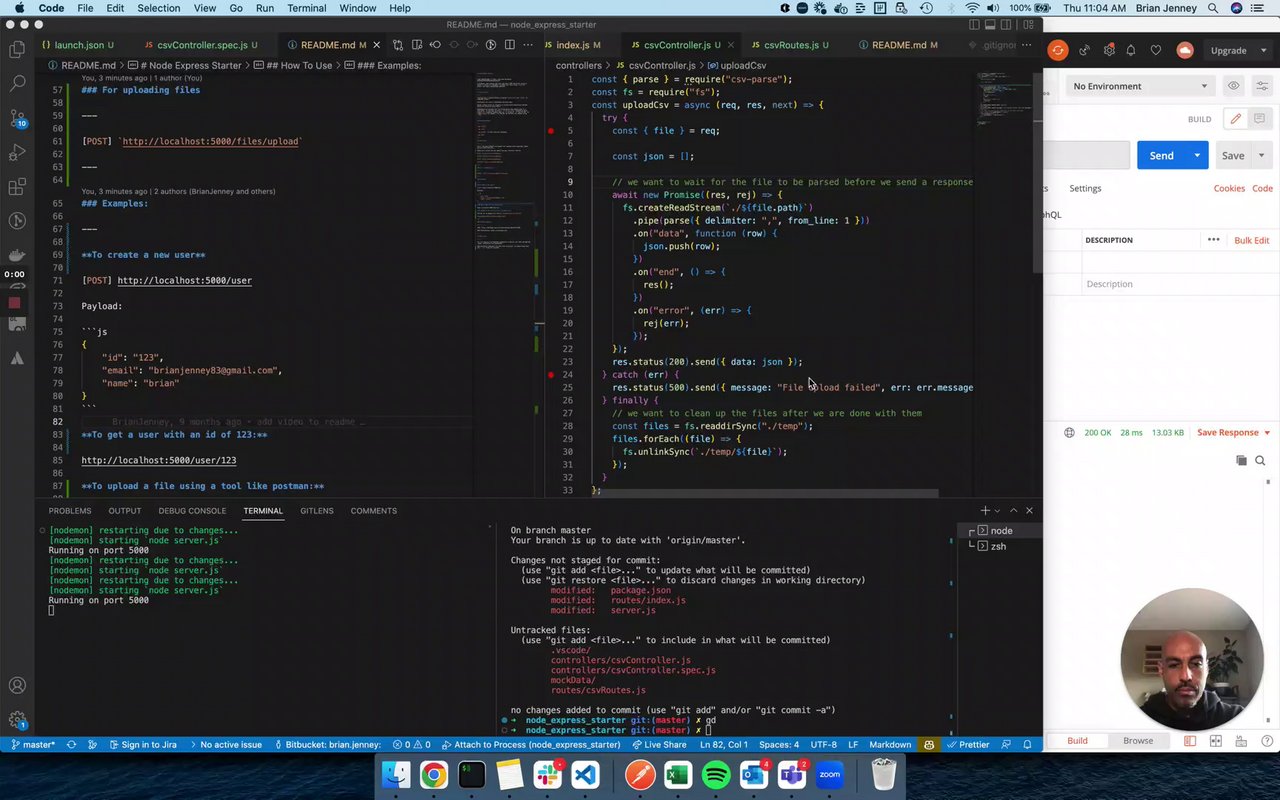Open Spotify from the Dock
The width and height of the screenshot is (1280, 800).
pyautogui.click(x=716, y=775)
